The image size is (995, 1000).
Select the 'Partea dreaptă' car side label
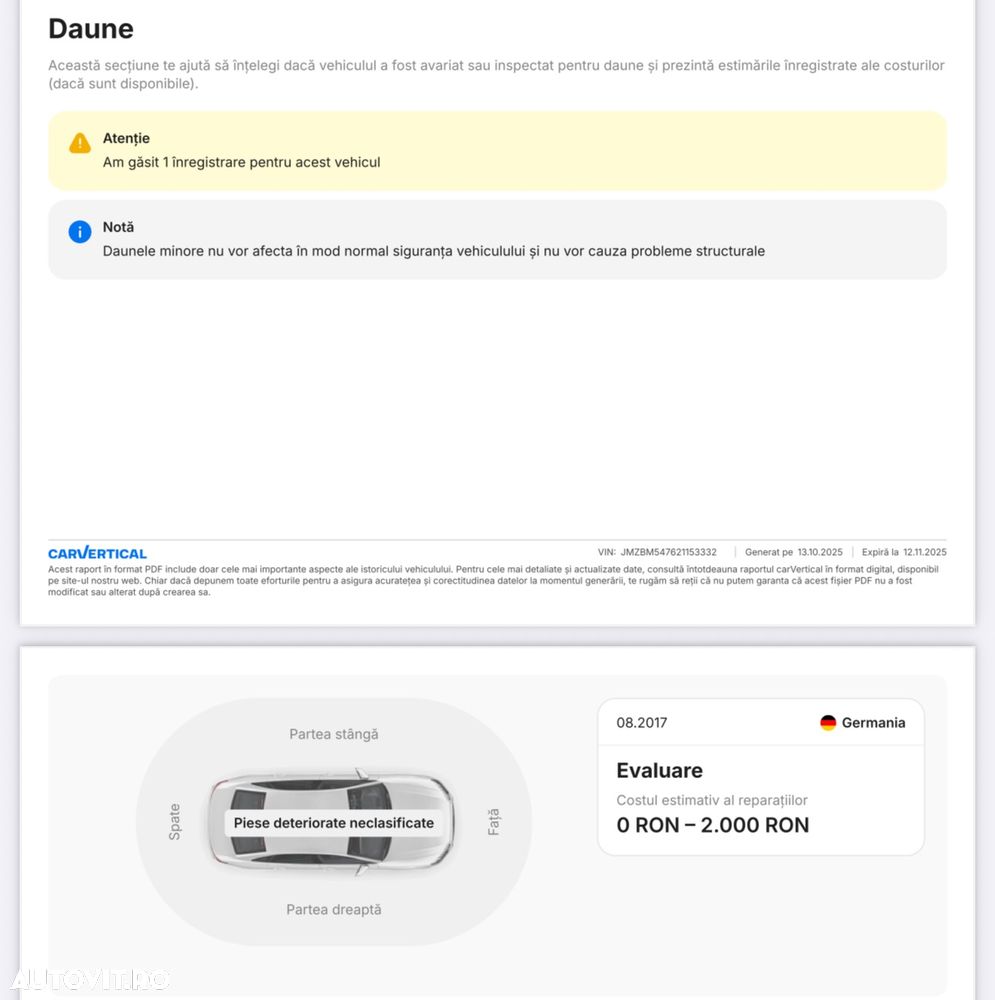[334, 910]
